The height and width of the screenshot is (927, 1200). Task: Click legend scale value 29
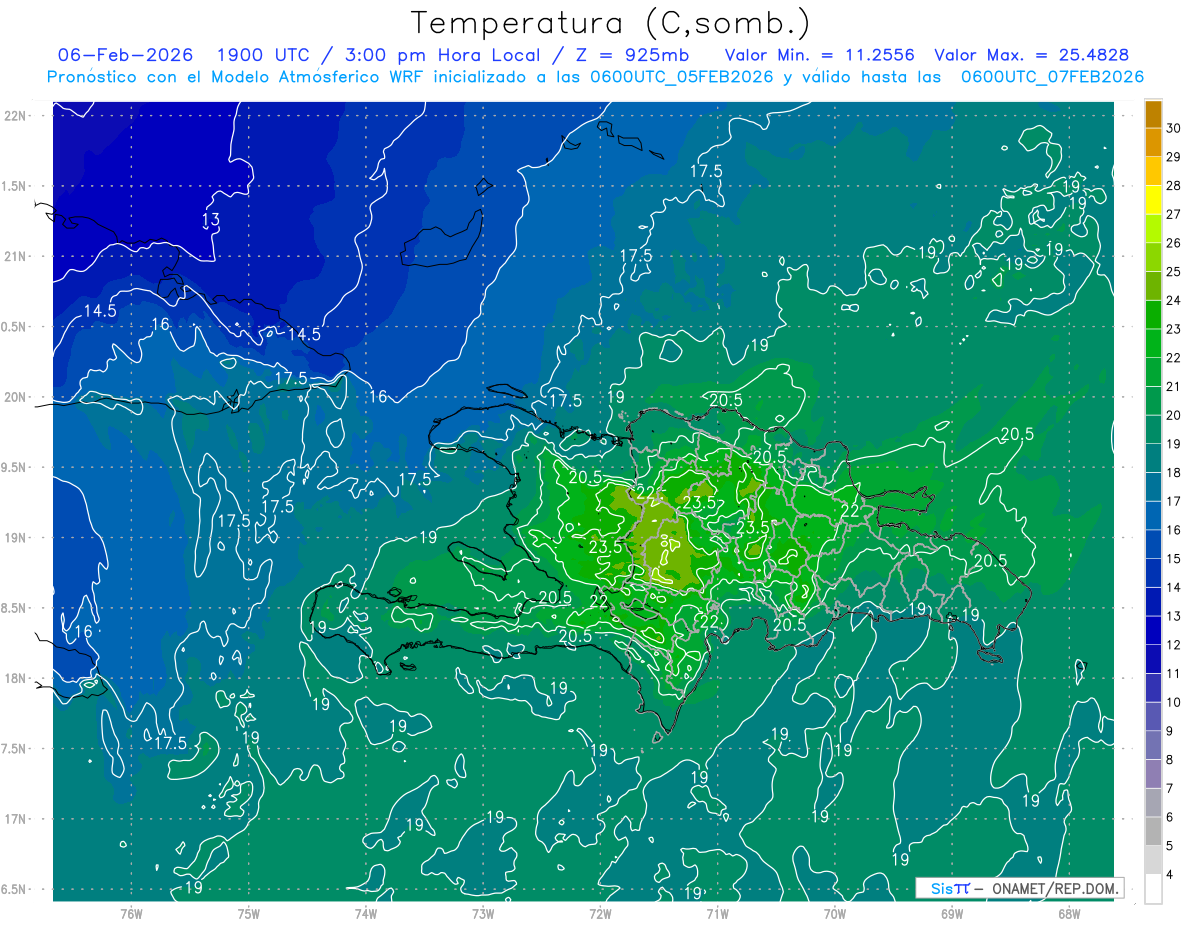coord(1174,156)
